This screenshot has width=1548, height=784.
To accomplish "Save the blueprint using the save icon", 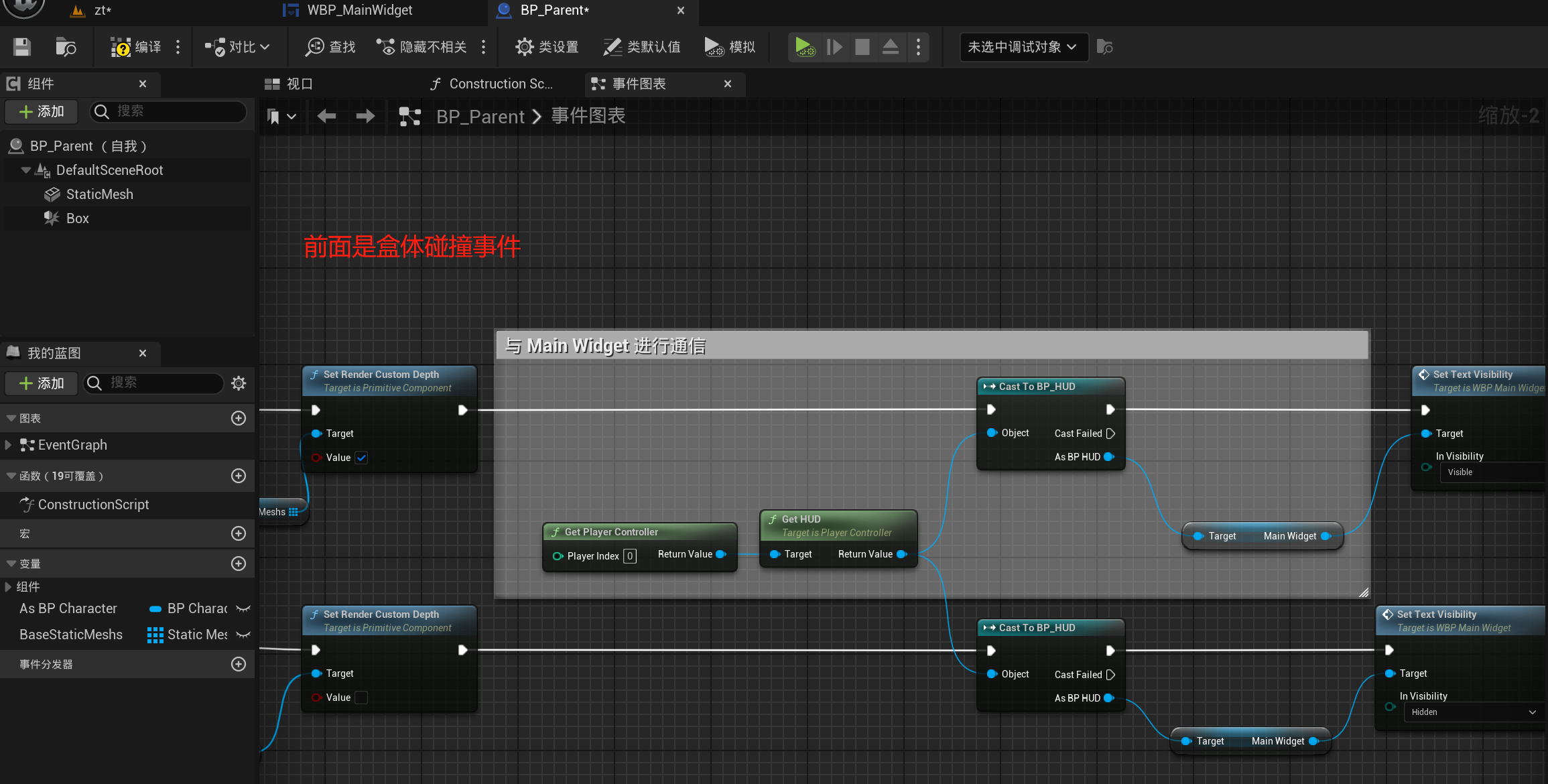I will coord(21,47).
